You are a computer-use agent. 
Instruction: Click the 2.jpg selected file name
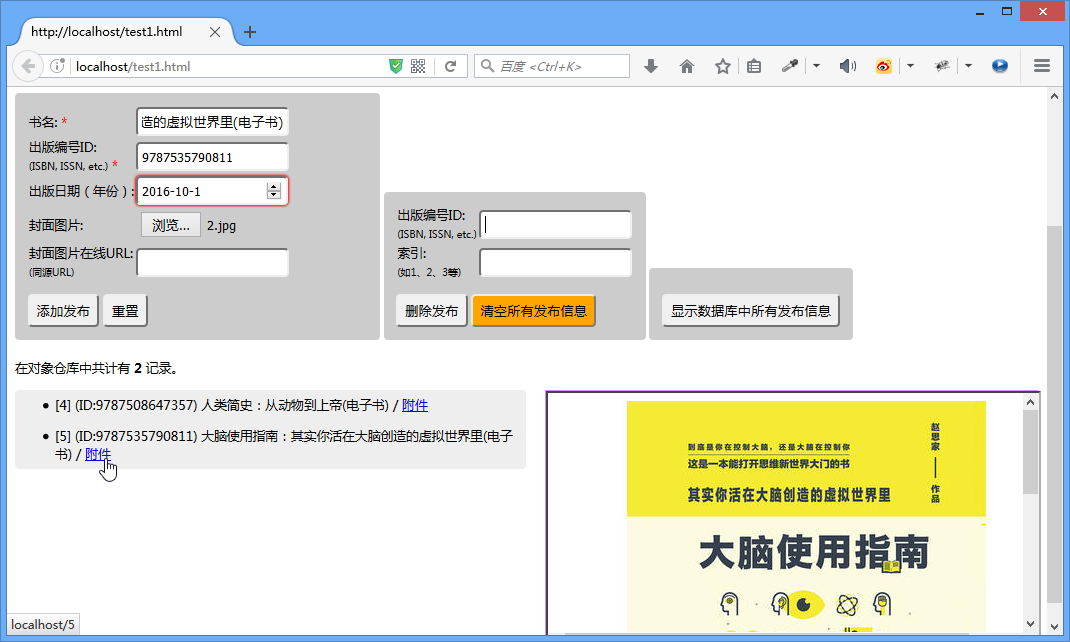click(x=221, y=226)
